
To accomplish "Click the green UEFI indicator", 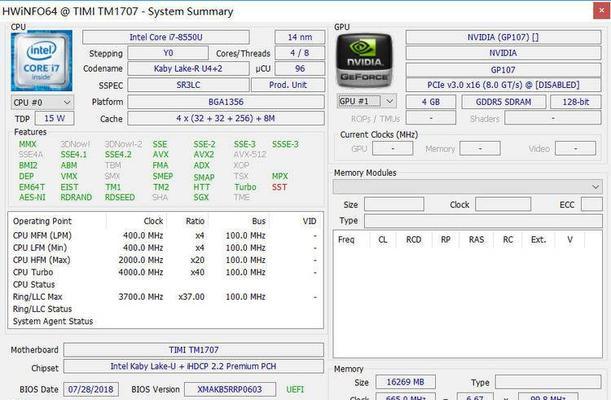I will click(295, 389).
